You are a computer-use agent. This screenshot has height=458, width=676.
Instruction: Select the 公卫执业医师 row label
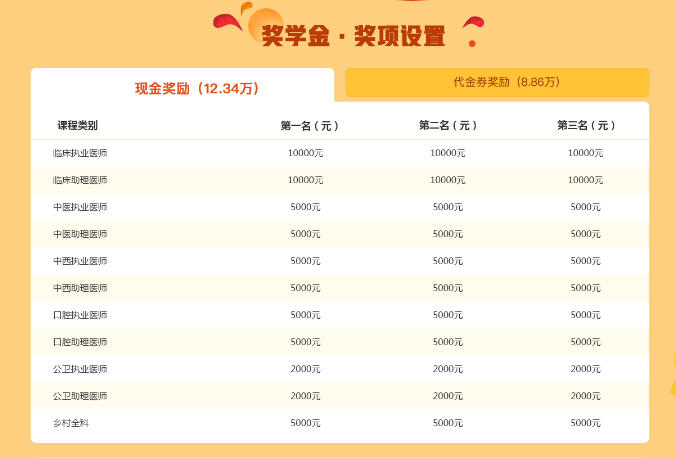80,369
